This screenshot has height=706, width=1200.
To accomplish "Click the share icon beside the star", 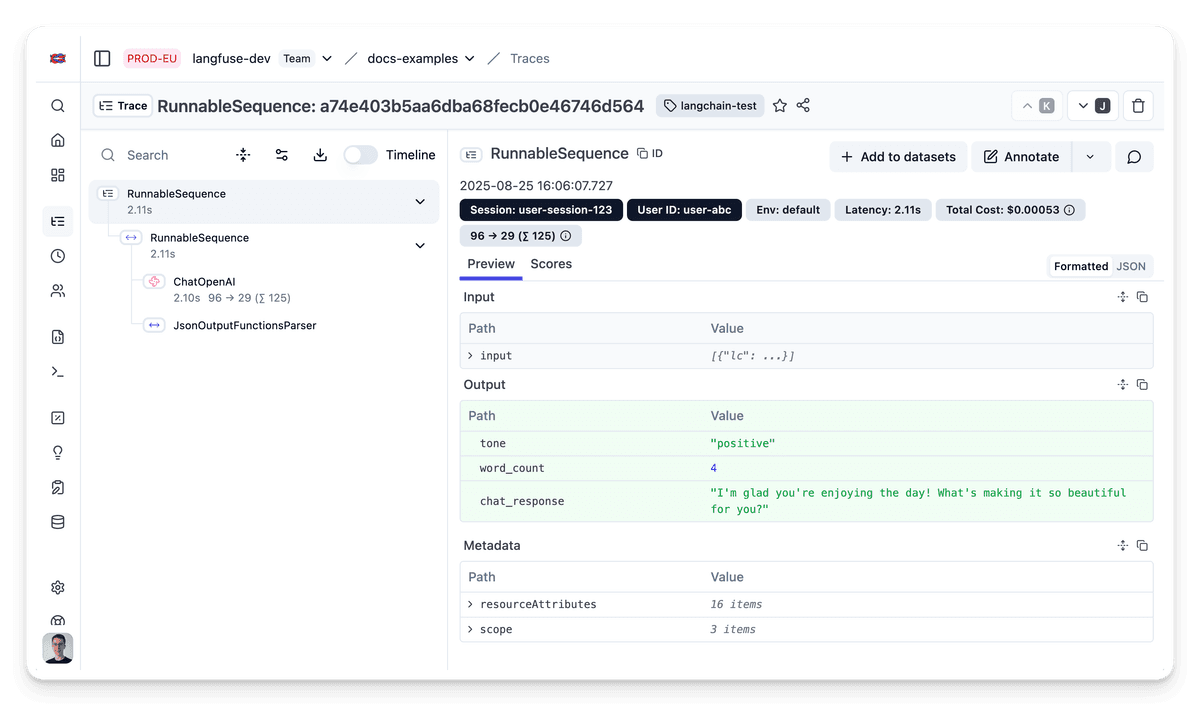I will coord(803,105).
